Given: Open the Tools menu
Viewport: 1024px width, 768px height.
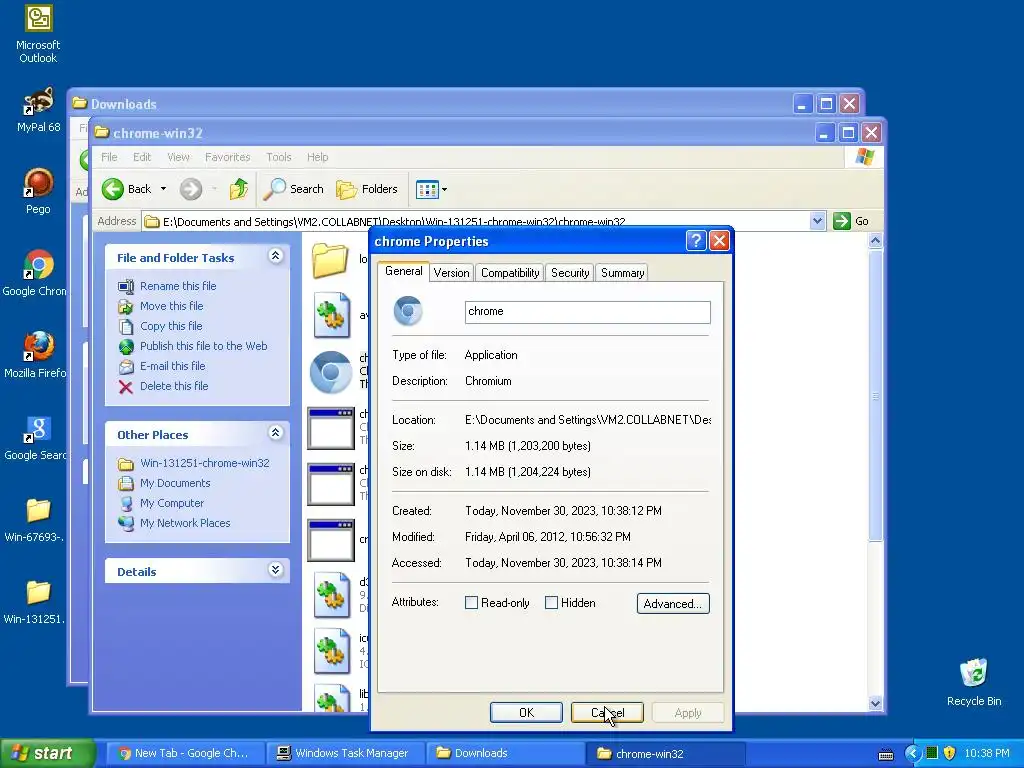Looking at the screenshot, I should [279, 157].
